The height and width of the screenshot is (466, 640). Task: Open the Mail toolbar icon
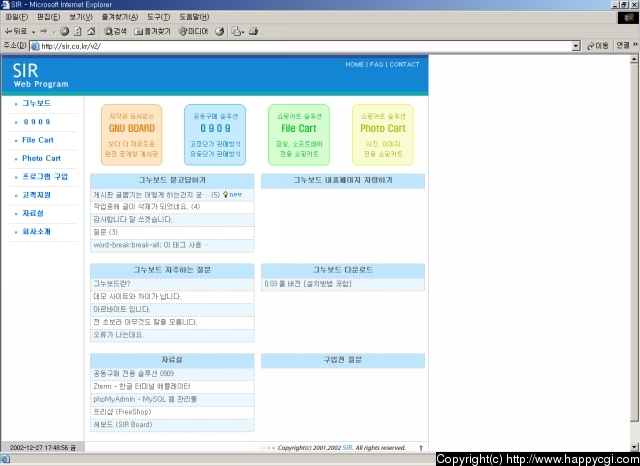(x=236, y=31)
